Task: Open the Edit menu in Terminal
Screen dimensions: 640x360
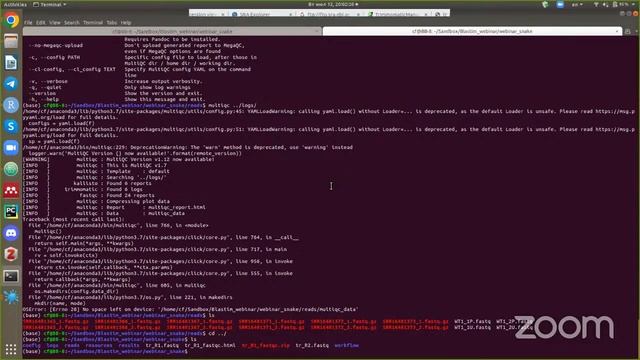Action: point(40,22)
